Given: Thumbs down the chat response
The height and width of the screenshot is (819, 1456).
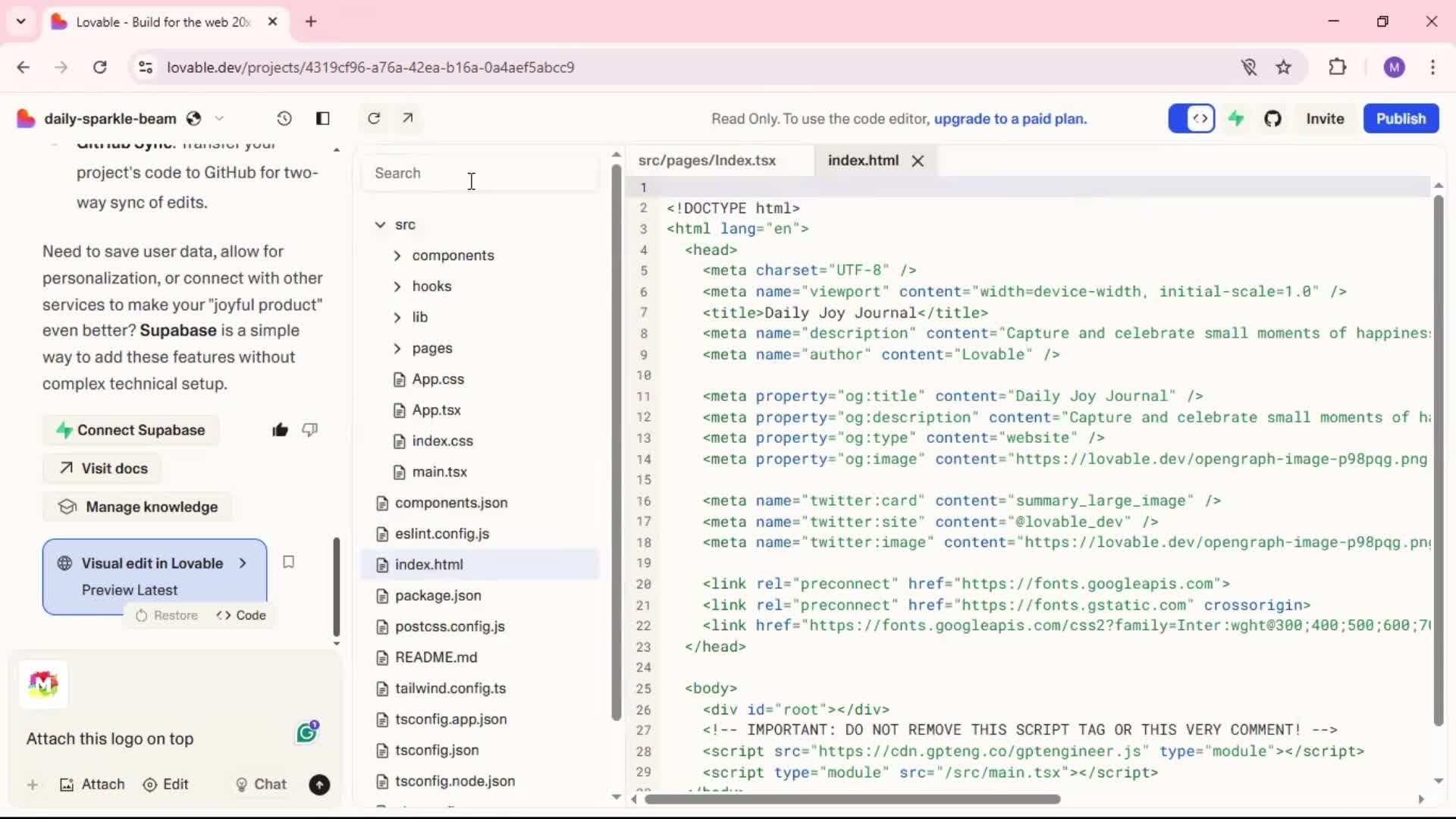Looking at the screenshot, I should click(x=309, y=430).
